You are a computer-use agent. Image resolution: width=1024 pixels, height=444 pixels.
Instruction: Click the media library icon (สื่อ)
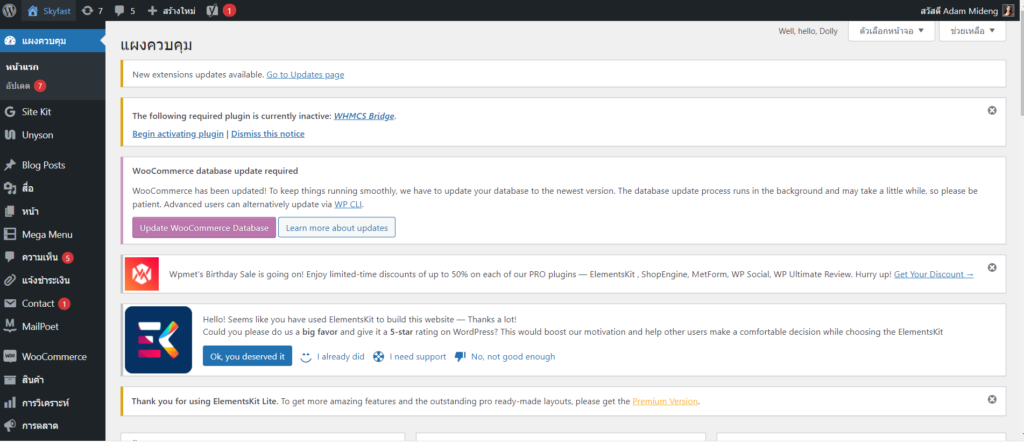10,188
